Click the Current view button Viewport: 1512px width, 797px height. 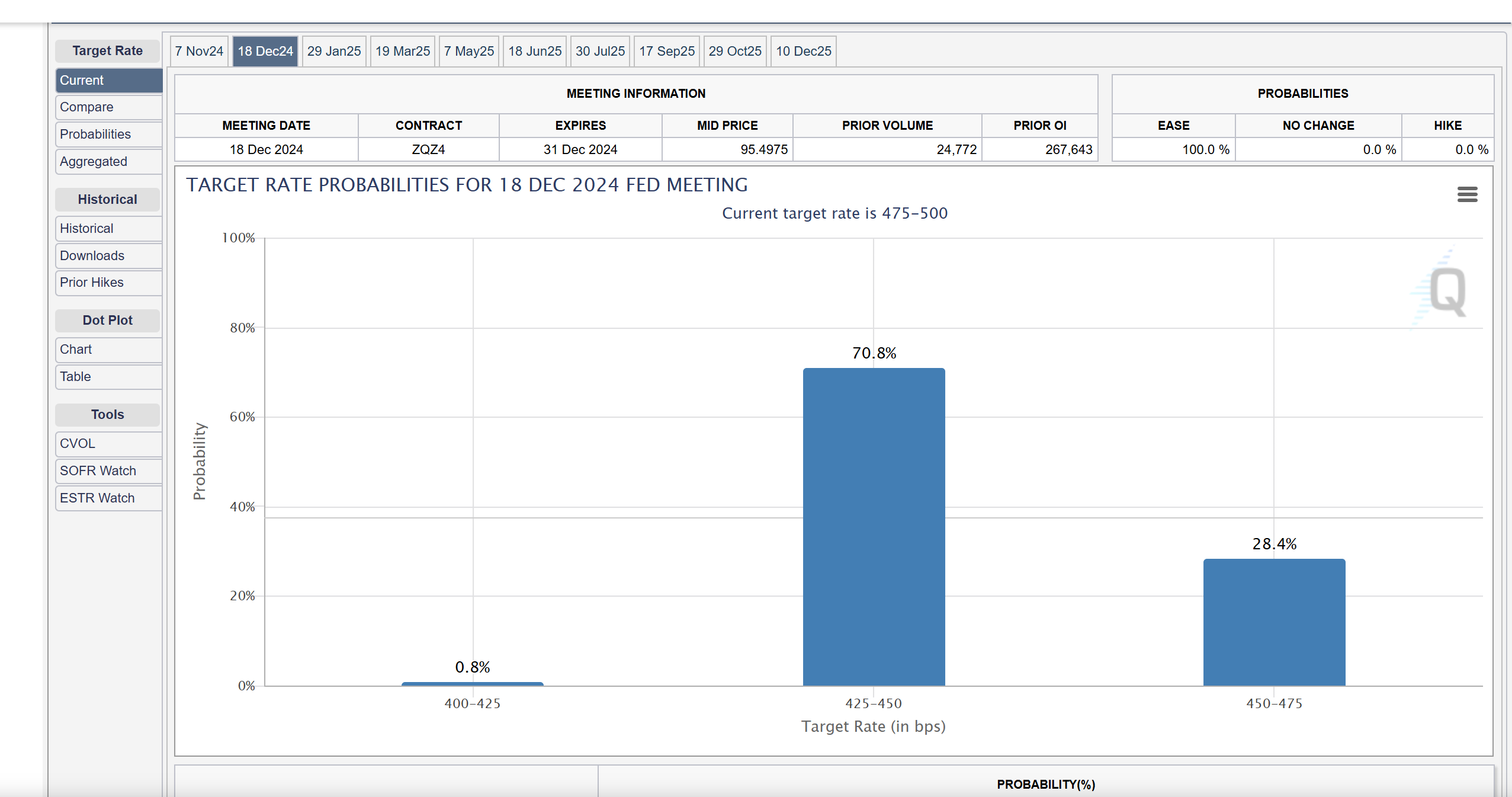pyautogui.click(x=107, y=80)
